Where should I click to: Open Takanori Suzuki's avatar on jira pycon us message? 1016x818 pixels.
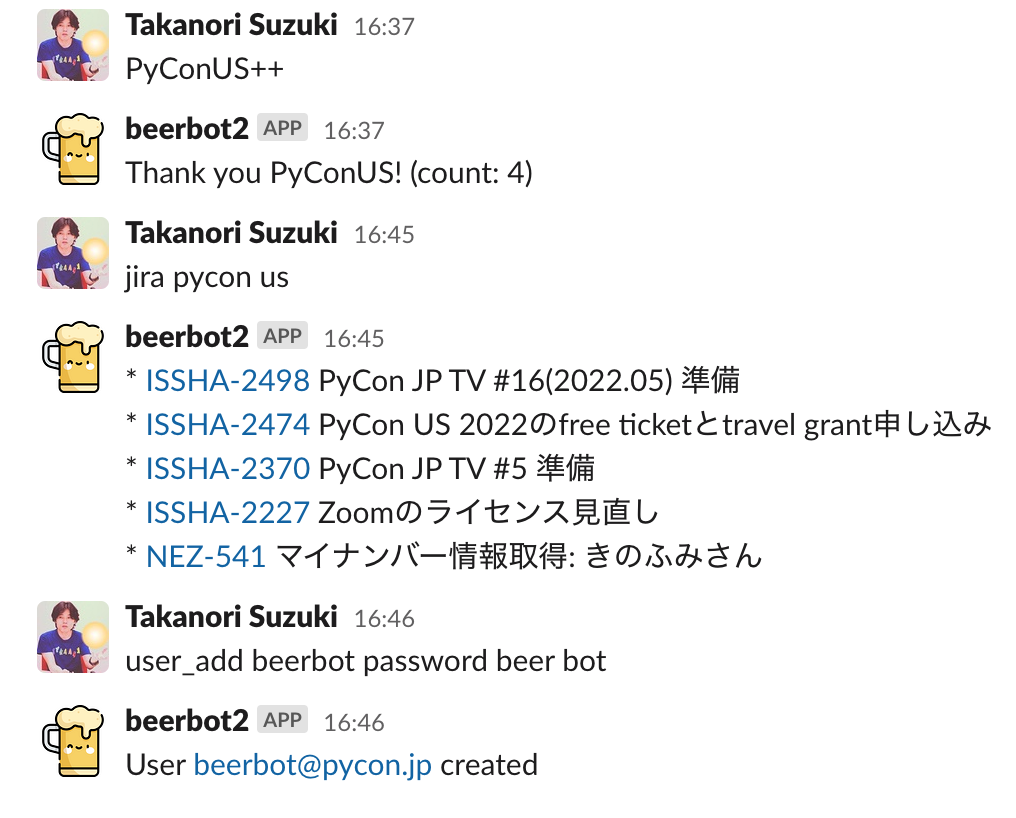pyautogui.click(x=72, y=253)
